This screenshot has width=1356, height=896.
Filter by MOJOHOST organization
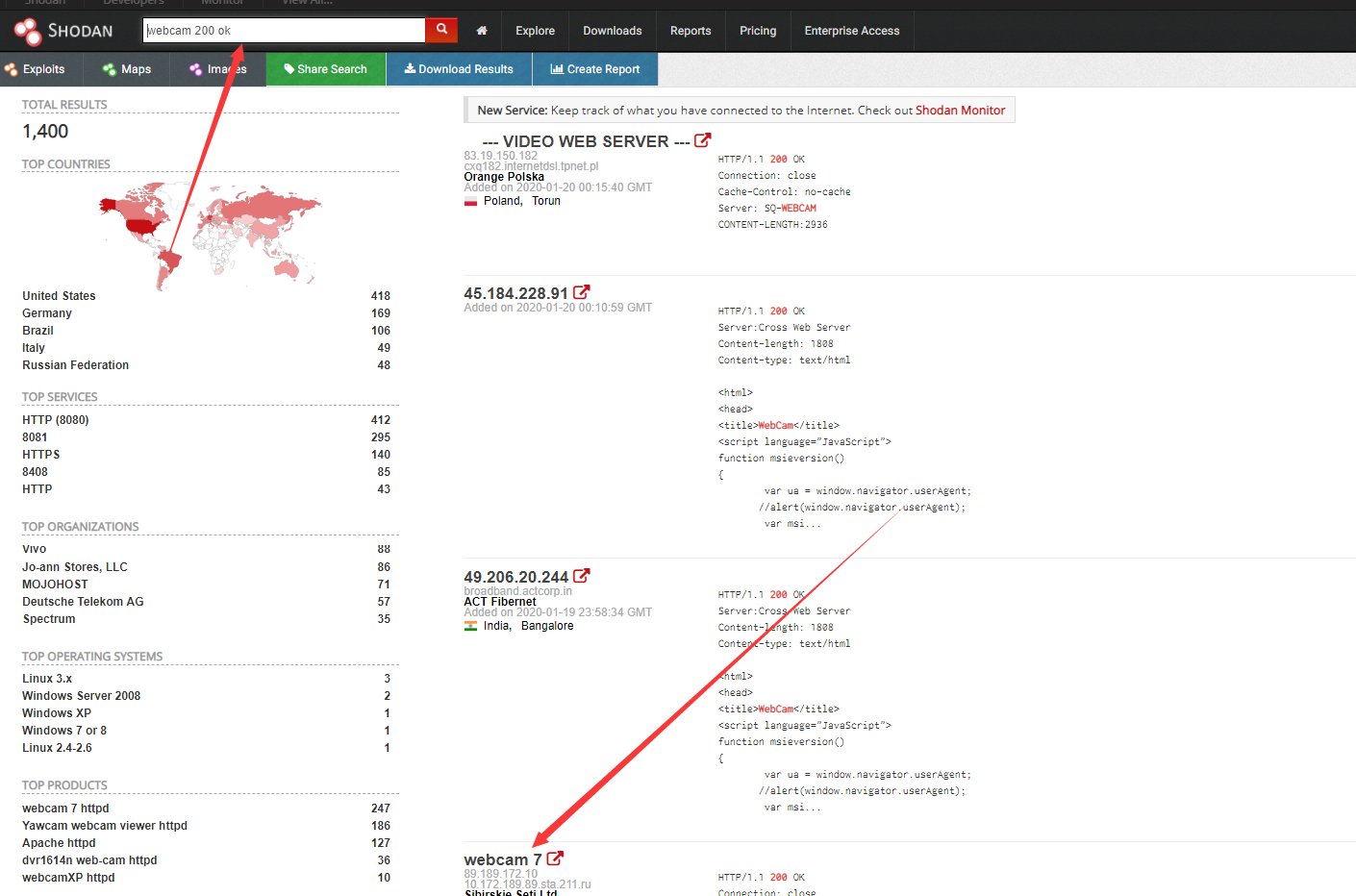click(55, 585)
